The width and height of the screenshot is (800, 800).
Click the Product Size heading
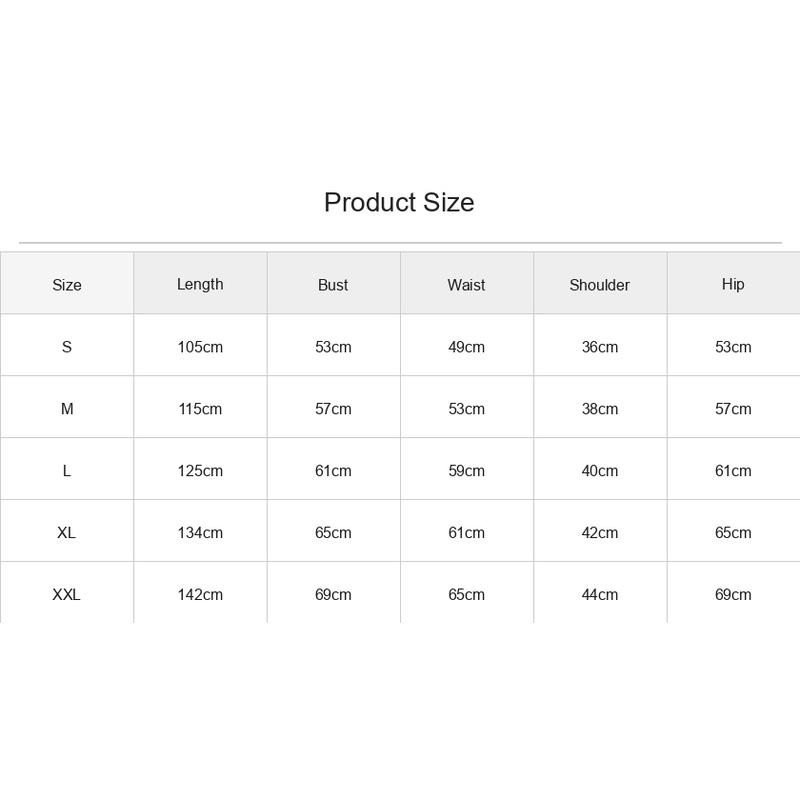click(x=399, y=202)
